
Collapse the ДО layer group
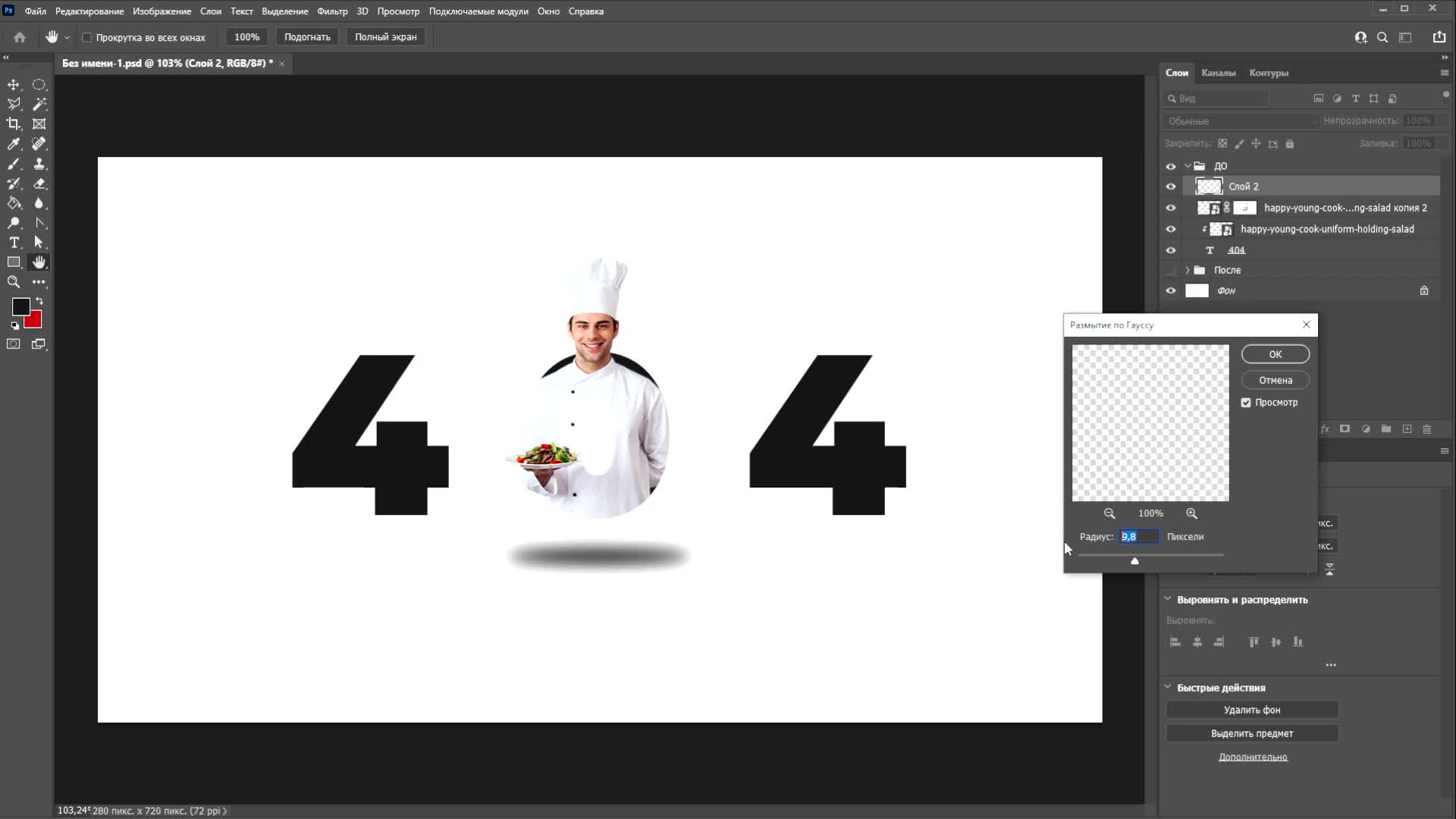[x=1188, y=166]
